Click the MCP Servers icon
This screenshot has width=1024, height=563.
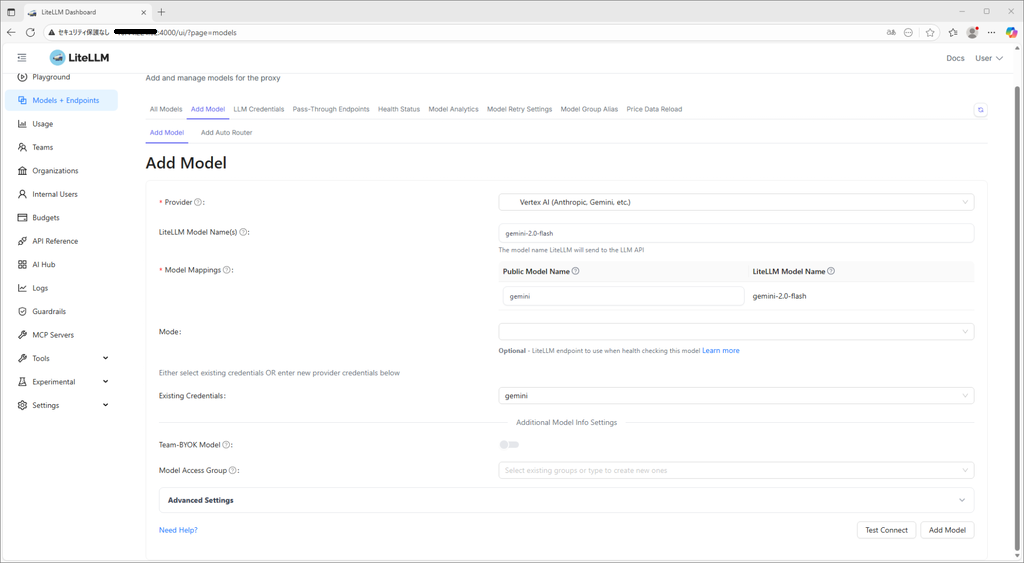tap(22, 335)
